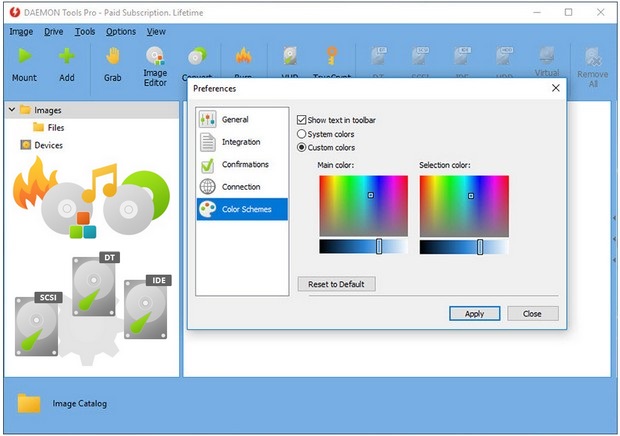Click the Close button in Preferences
This screenshot has width=620, height=436.
tap(533, 313)
